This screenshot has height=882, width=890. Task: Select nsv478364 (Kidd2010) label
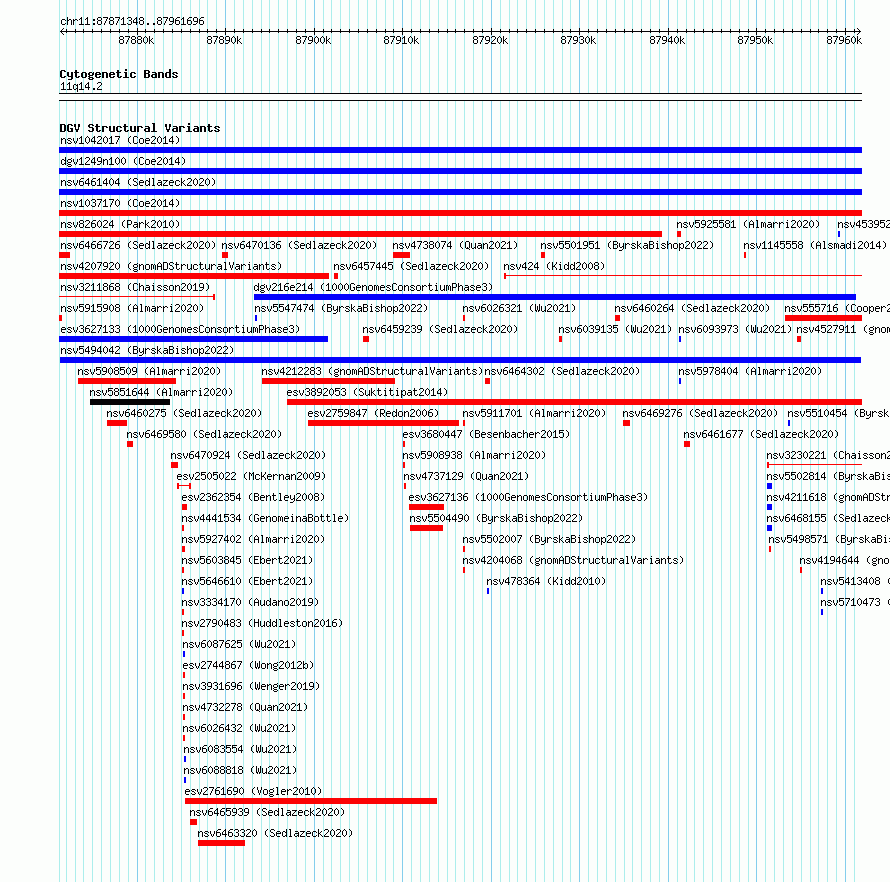(x=546, y=581)
